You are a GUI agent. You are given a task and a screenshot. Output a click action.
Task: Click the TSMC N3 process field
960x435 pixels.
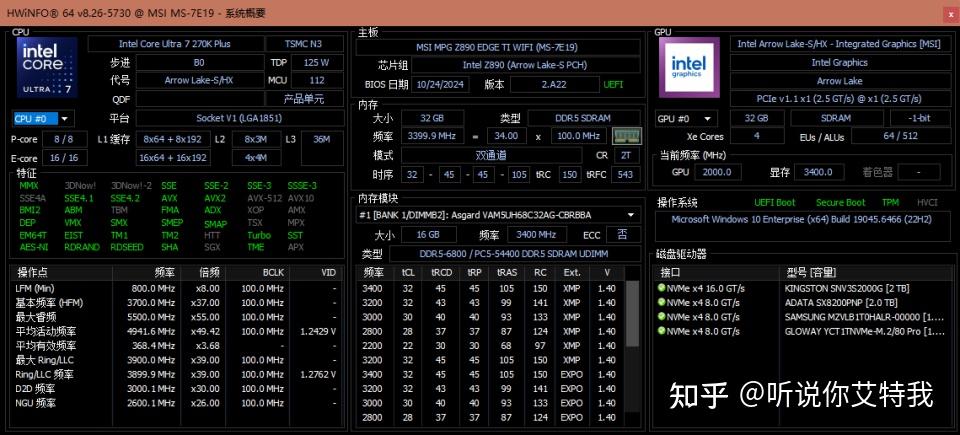click(x=304, y=44)
